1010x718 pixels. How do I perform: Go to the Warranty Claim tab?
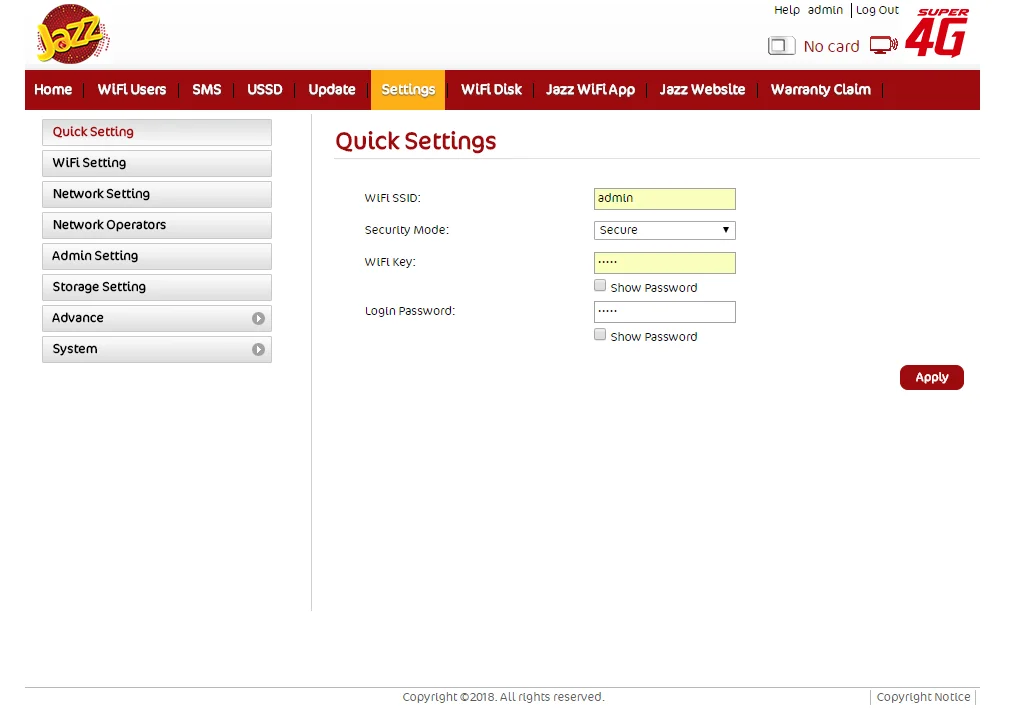coord(820,90)
